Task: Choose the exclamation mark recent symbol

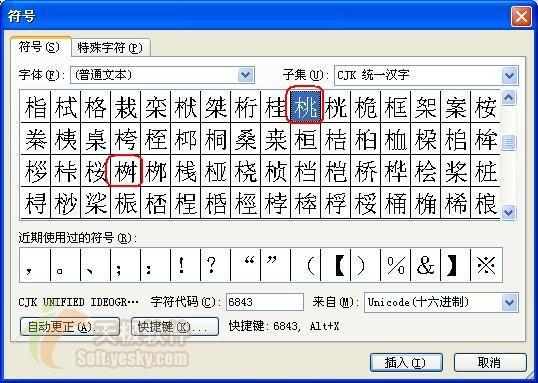Action: pos(185,265)
